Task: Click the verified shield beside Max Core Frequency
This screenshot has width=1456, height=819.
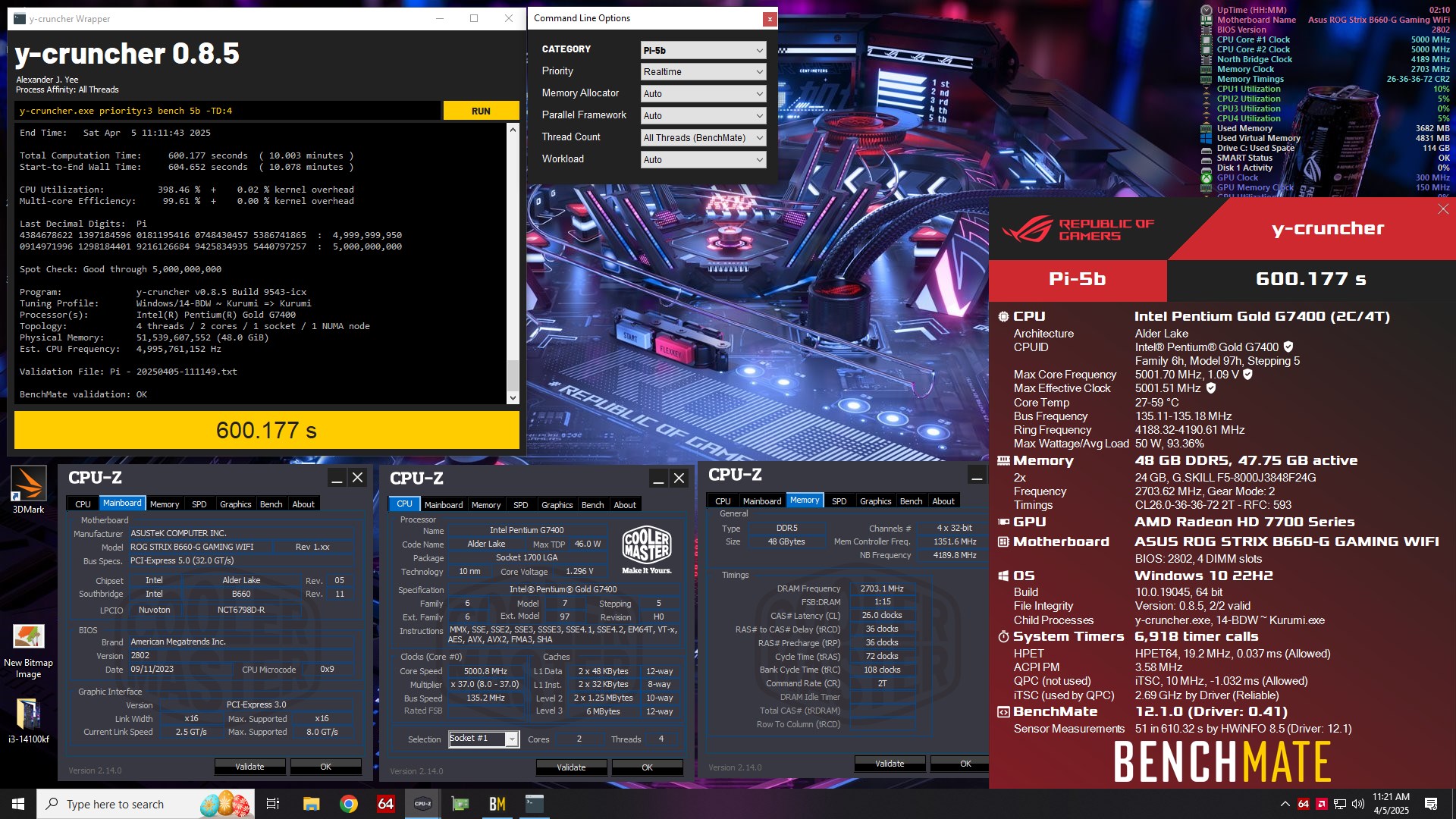Action: click(x=1247, y=374)
